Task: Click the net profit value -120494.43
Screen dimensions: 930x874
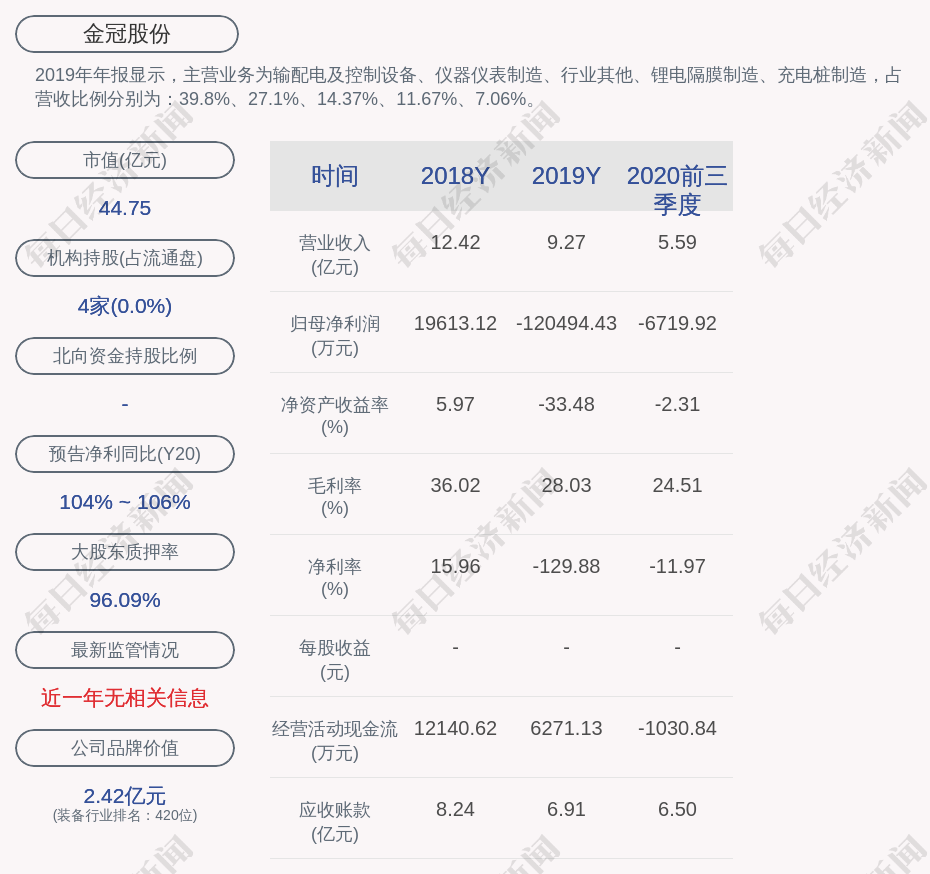Action: 566,323
